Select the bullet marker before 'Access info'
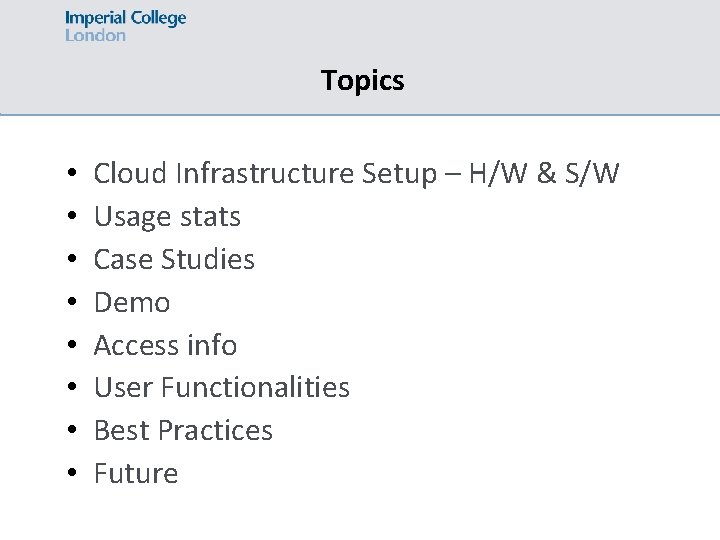 [63, 346]
